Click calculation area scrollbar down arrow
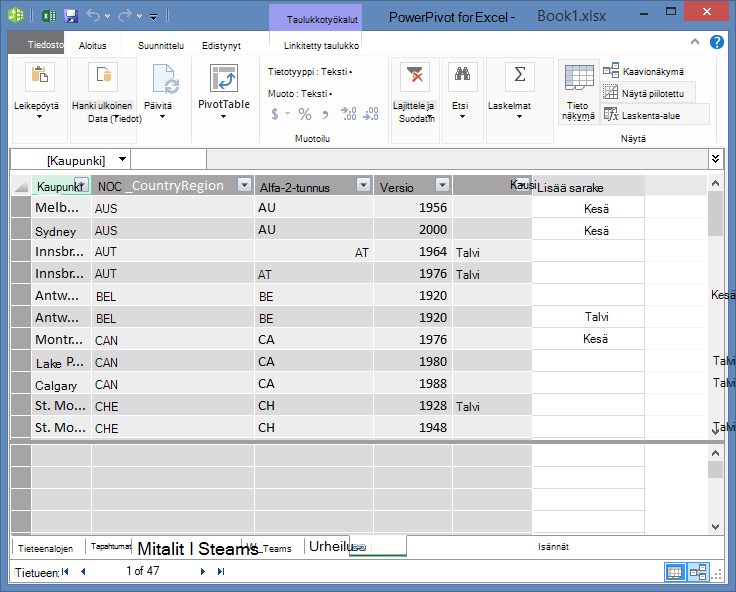The width and height of the screenshot is (736, 592). tap(715, 527)
